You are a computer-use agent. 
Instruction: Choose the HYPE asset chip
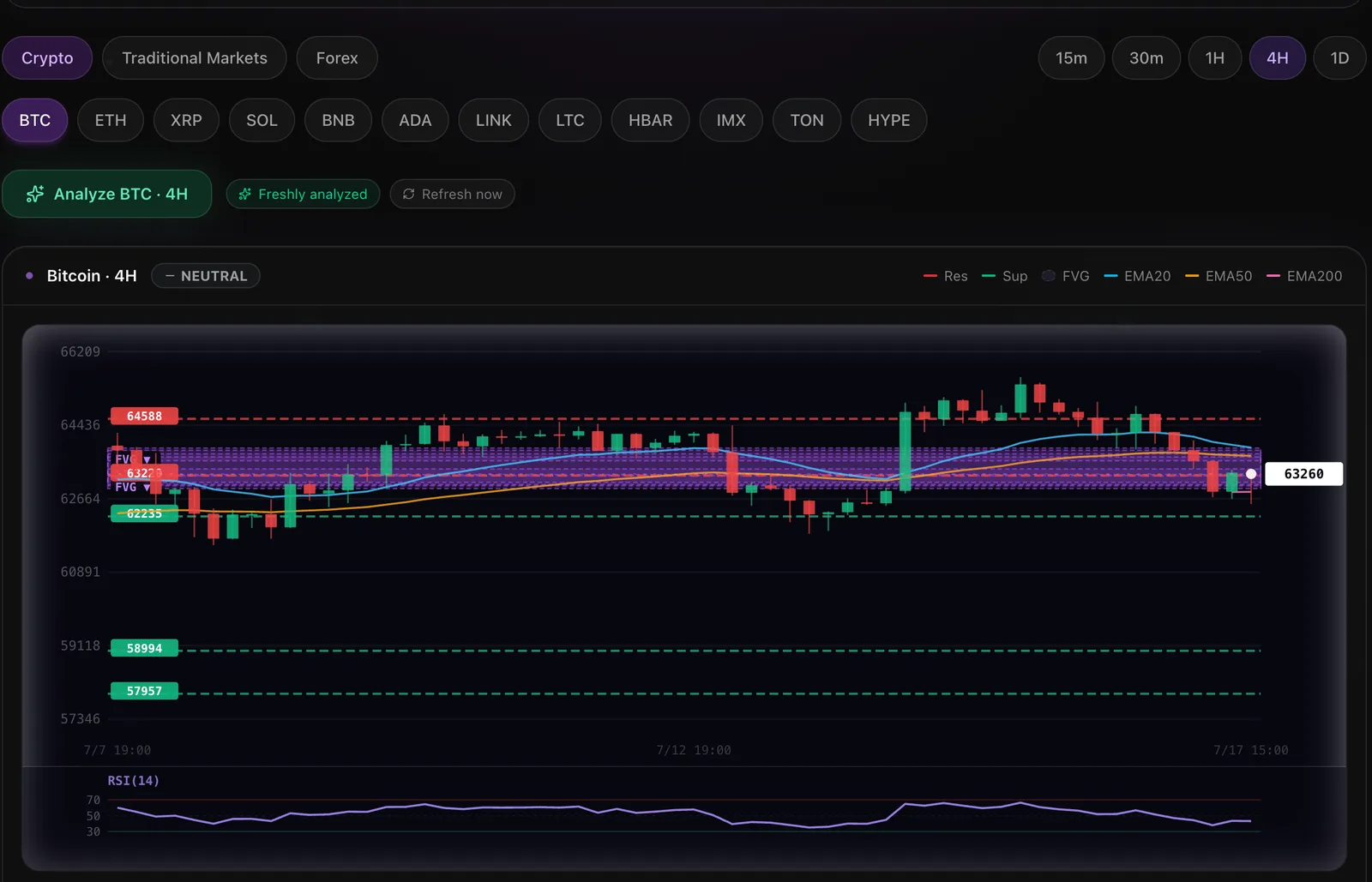click(x=888, y=120)
